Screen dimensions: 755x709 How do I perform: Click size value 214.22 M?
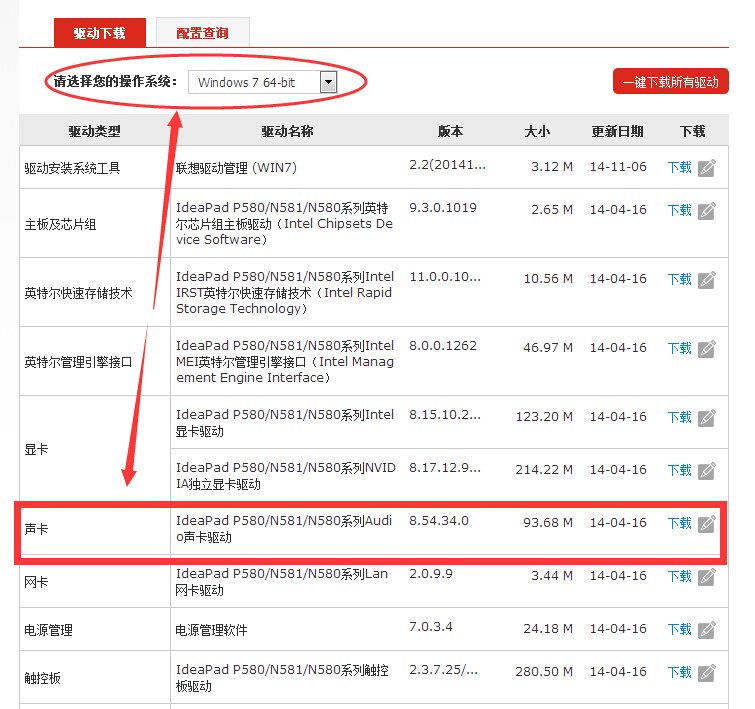pyautogui.click(x=544, y=470)
